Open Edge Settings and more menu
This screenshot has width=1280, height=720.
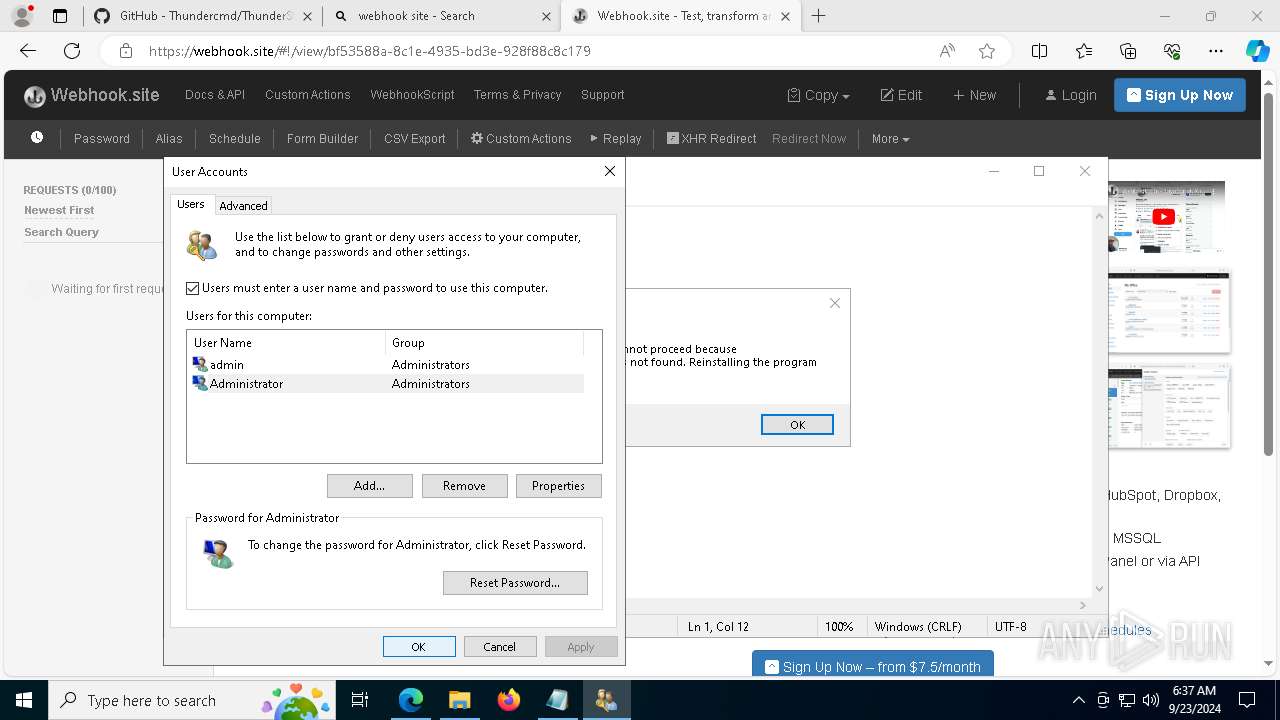[1216, 51]
